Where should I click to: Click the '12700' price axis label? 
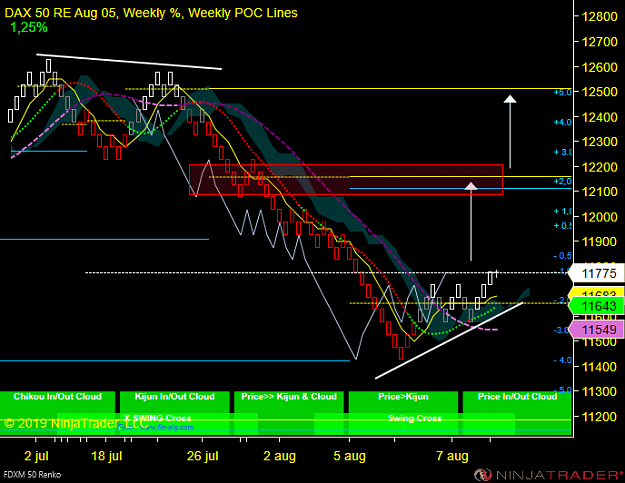[x=599, y=41]
